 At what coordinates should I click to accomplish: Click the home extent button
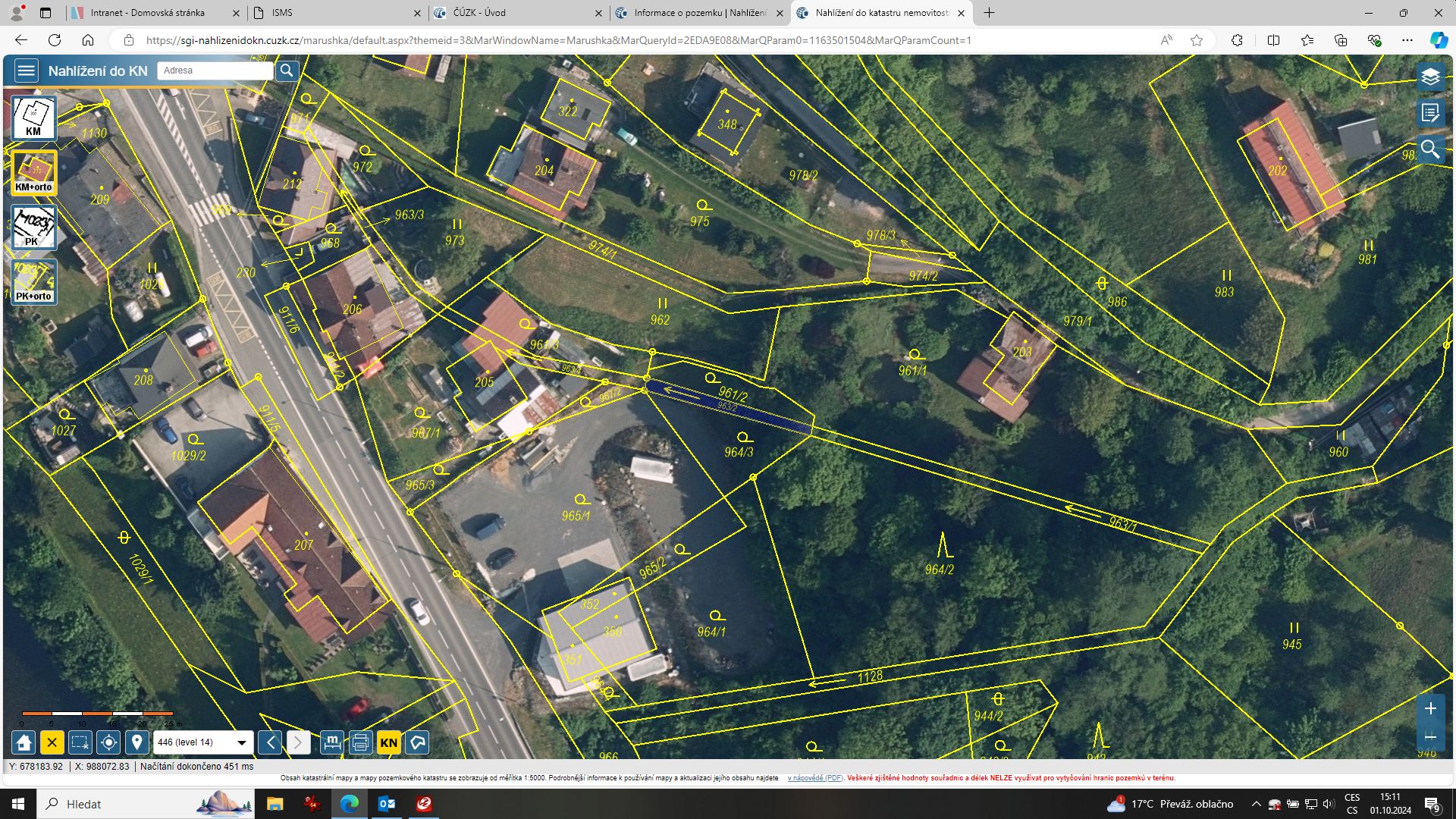(x=24, y=742)
